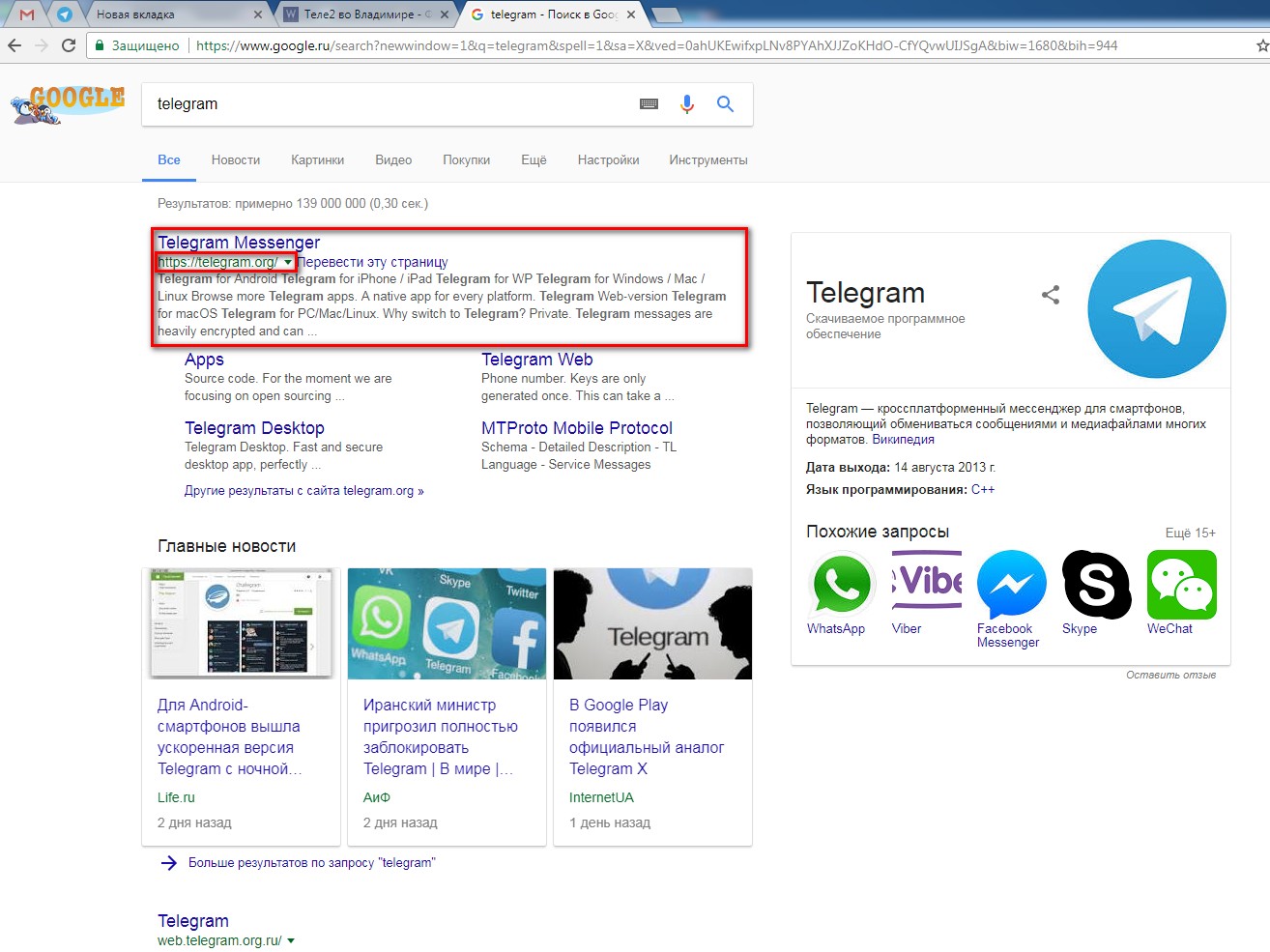The width and height of the screenshot is (1270, 952).
Task: Click Дата выхода: 14 августа 2013 г. text
Action: pos(901,468)
